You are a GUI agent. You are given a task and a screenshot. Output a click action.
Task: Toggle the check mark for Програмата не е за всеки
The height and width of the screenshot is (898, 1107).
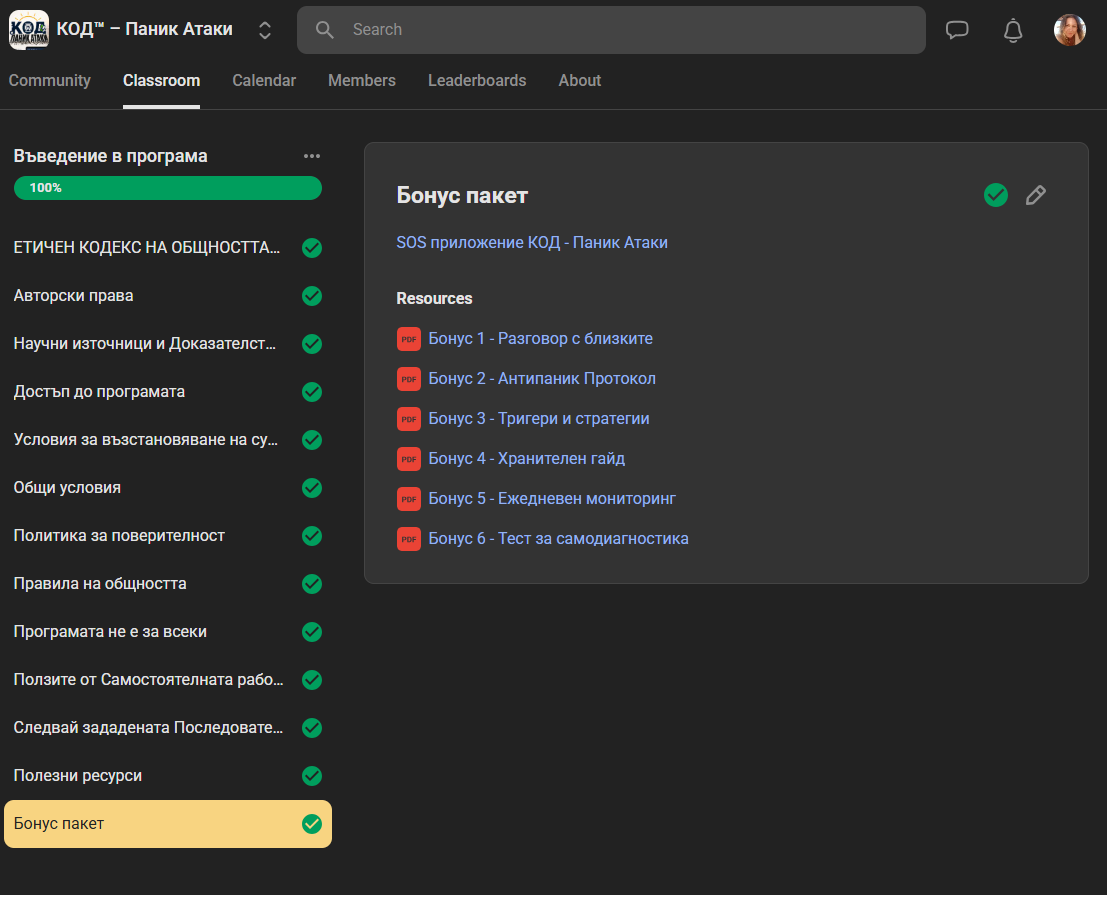tap(312, 632)
